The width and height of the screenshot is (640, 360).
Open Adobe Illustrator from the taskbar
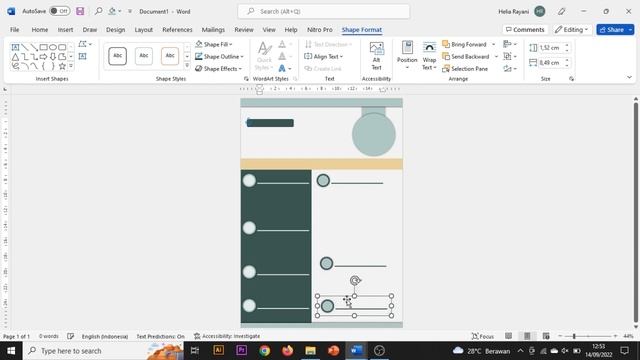tap(218, 351)
